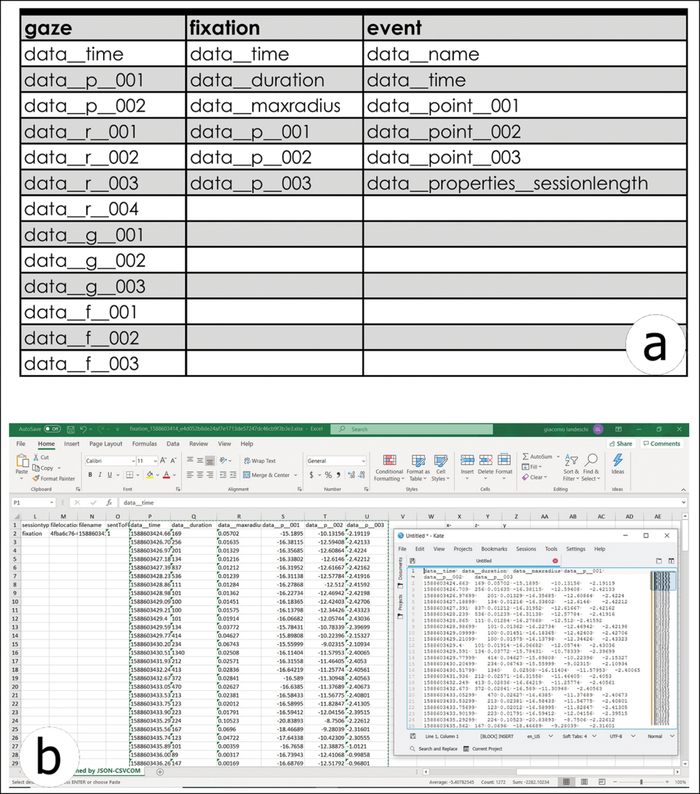Viewport: 700px width, 794px height.
Task: Click the Percent Style icon
Action: 328,475
